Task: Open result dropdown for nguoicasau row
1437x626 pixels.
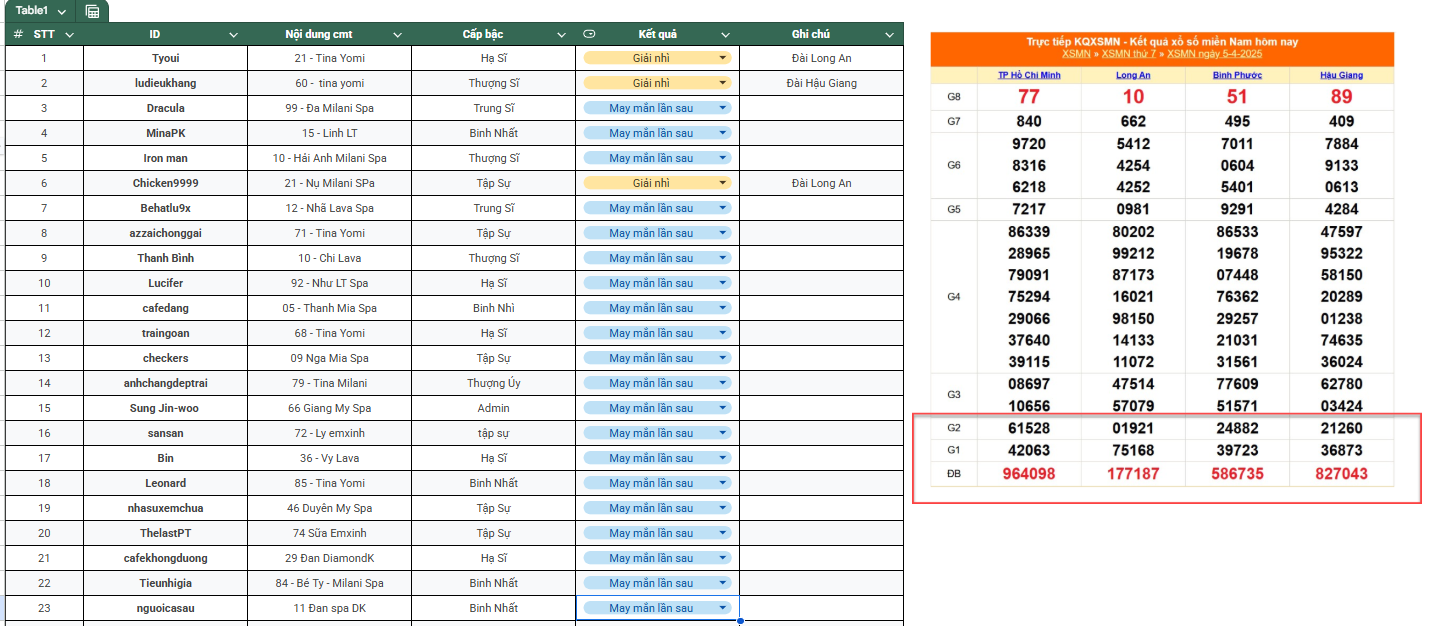Action: 722,608
